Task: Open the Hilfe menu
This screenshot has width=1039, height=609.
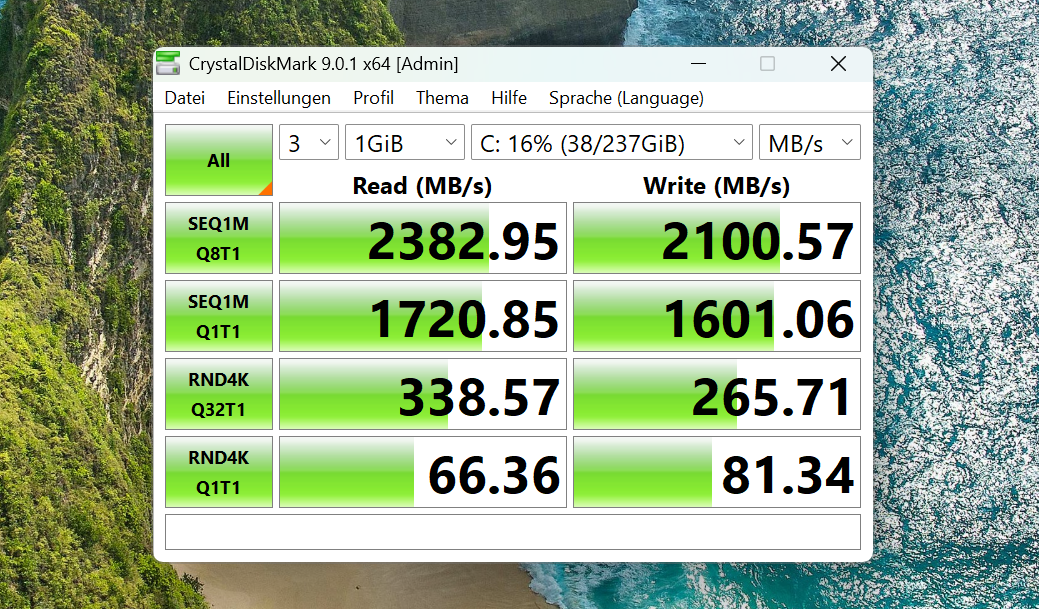Action: 509,98
